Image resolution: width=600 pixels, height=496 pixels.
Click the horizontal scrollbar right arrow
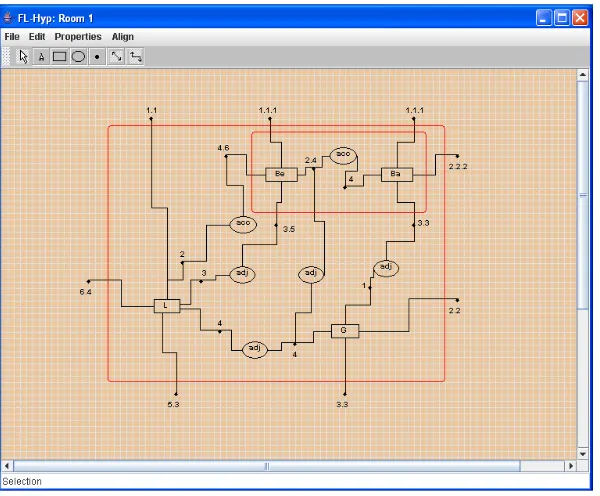pyautogui.click(x=571, y=466)
